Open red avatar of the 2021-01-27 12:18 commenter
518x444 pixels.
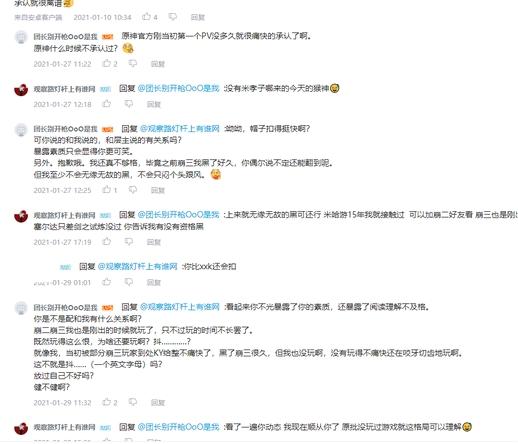tap(21, 90)
